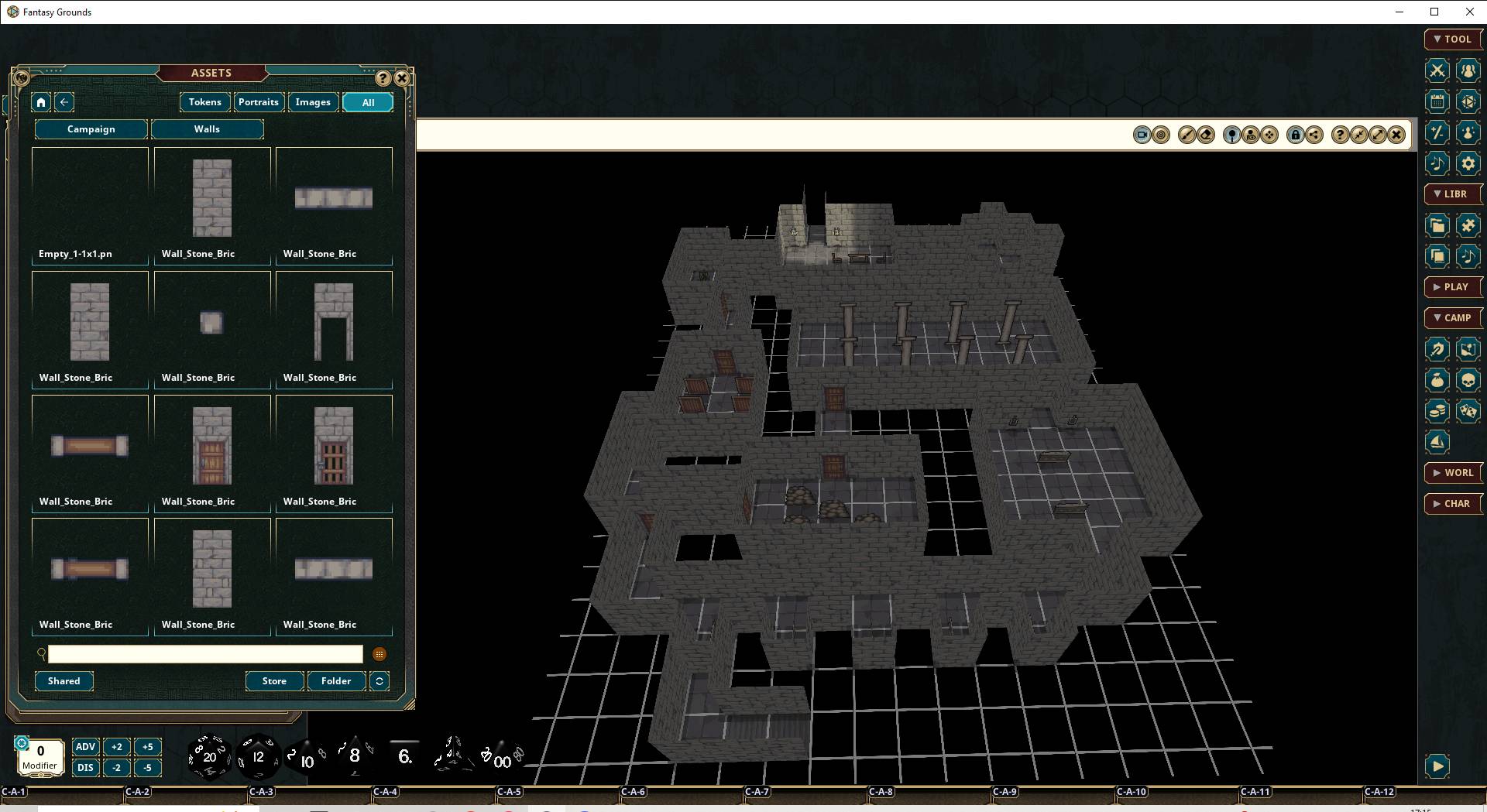Go to Assets home folder
Screen dimensions: 1487x812
(41, 102)
